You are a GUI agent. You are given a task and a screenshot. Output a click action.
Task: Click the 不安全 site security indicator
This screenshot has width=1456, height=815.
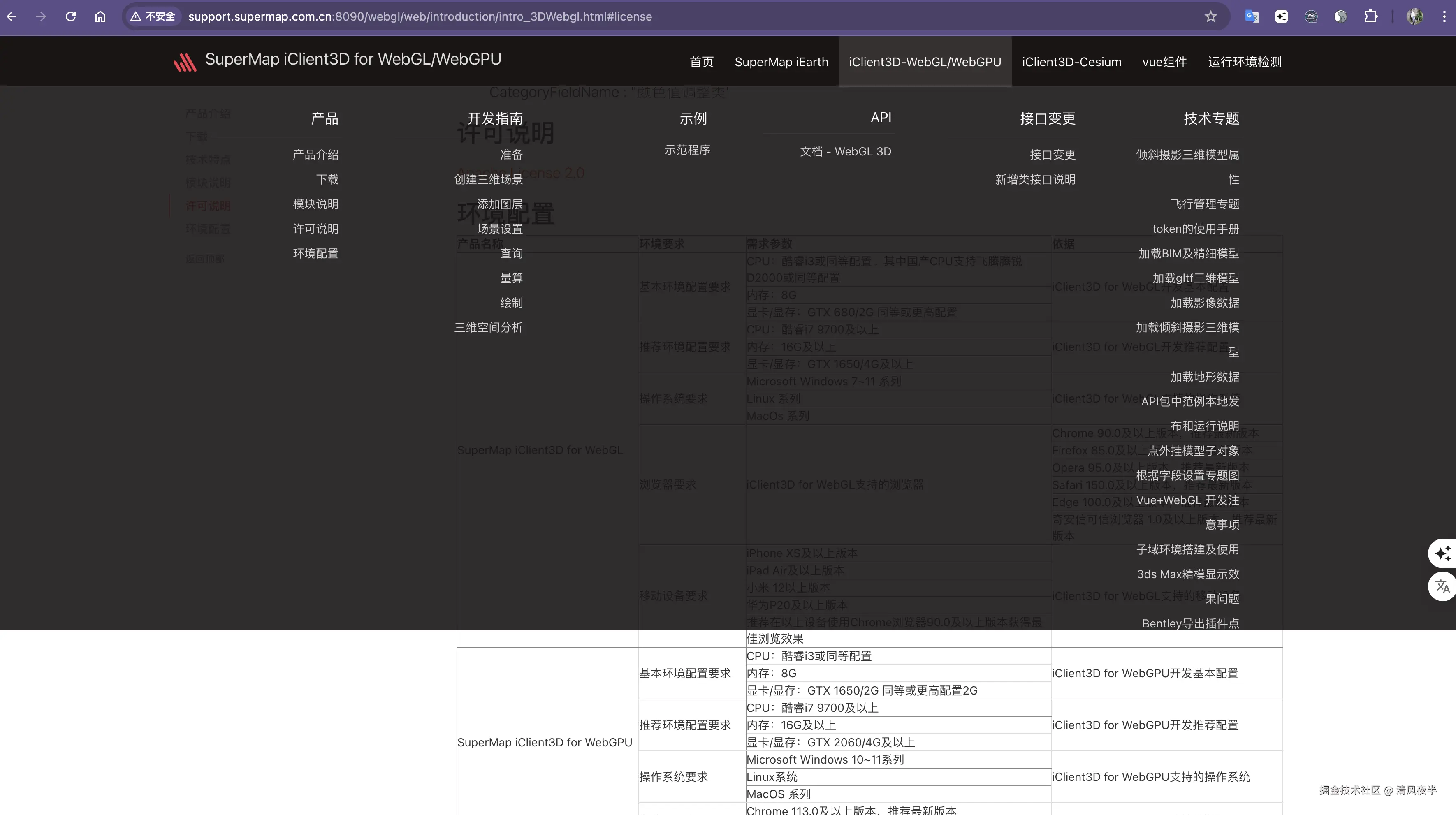153,16
